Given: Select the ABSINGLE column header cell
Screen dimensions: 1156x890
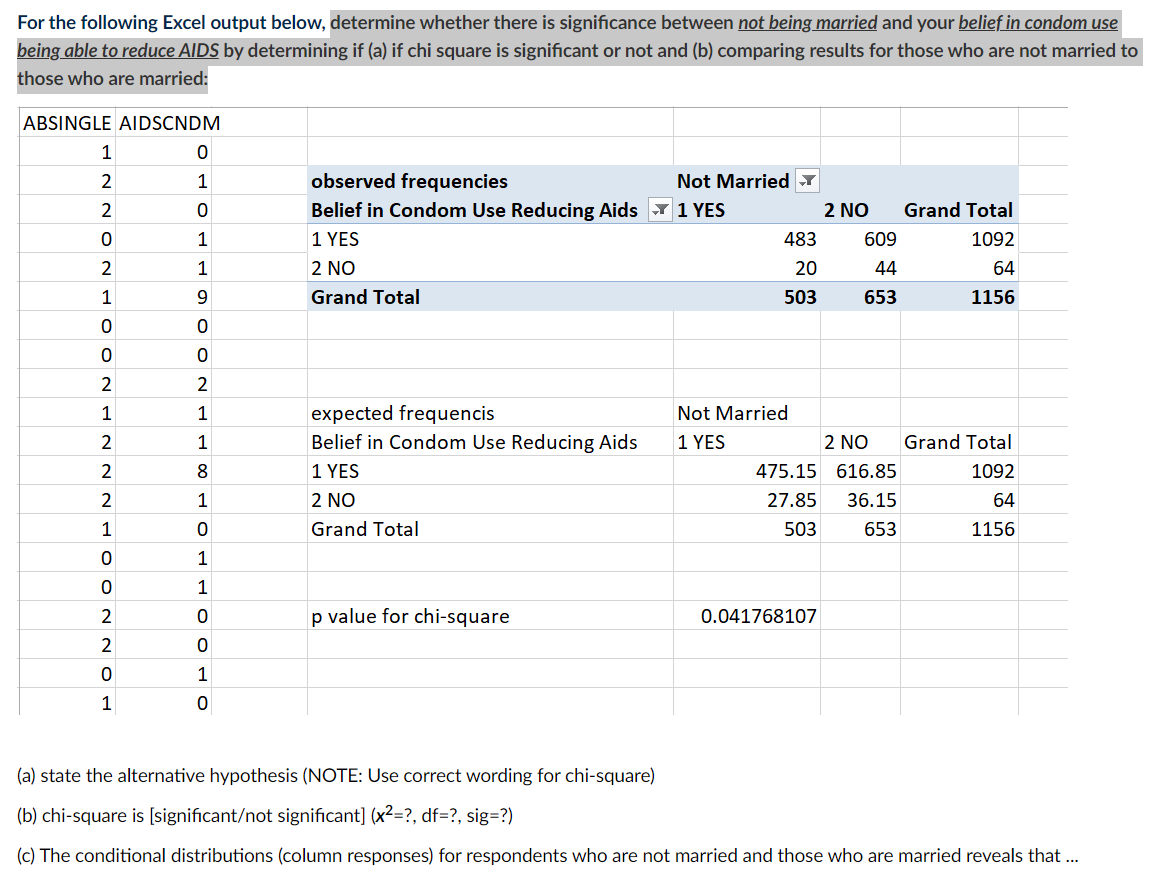Looking at the screenshot, I should (65, 123).
